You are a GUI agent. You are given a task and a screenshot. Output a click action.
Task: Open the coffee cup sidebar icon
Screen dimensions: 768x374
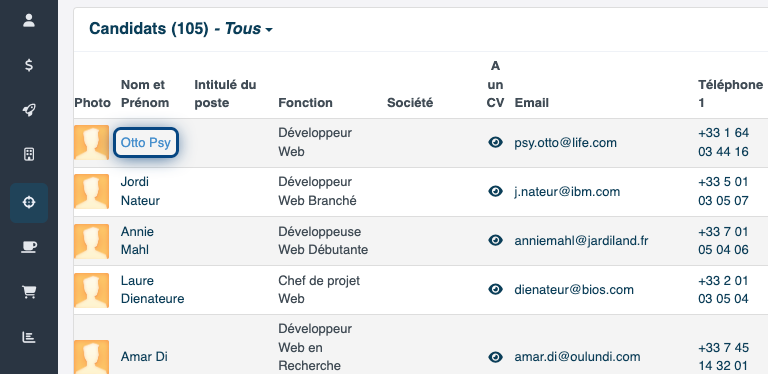pos(29,247)
